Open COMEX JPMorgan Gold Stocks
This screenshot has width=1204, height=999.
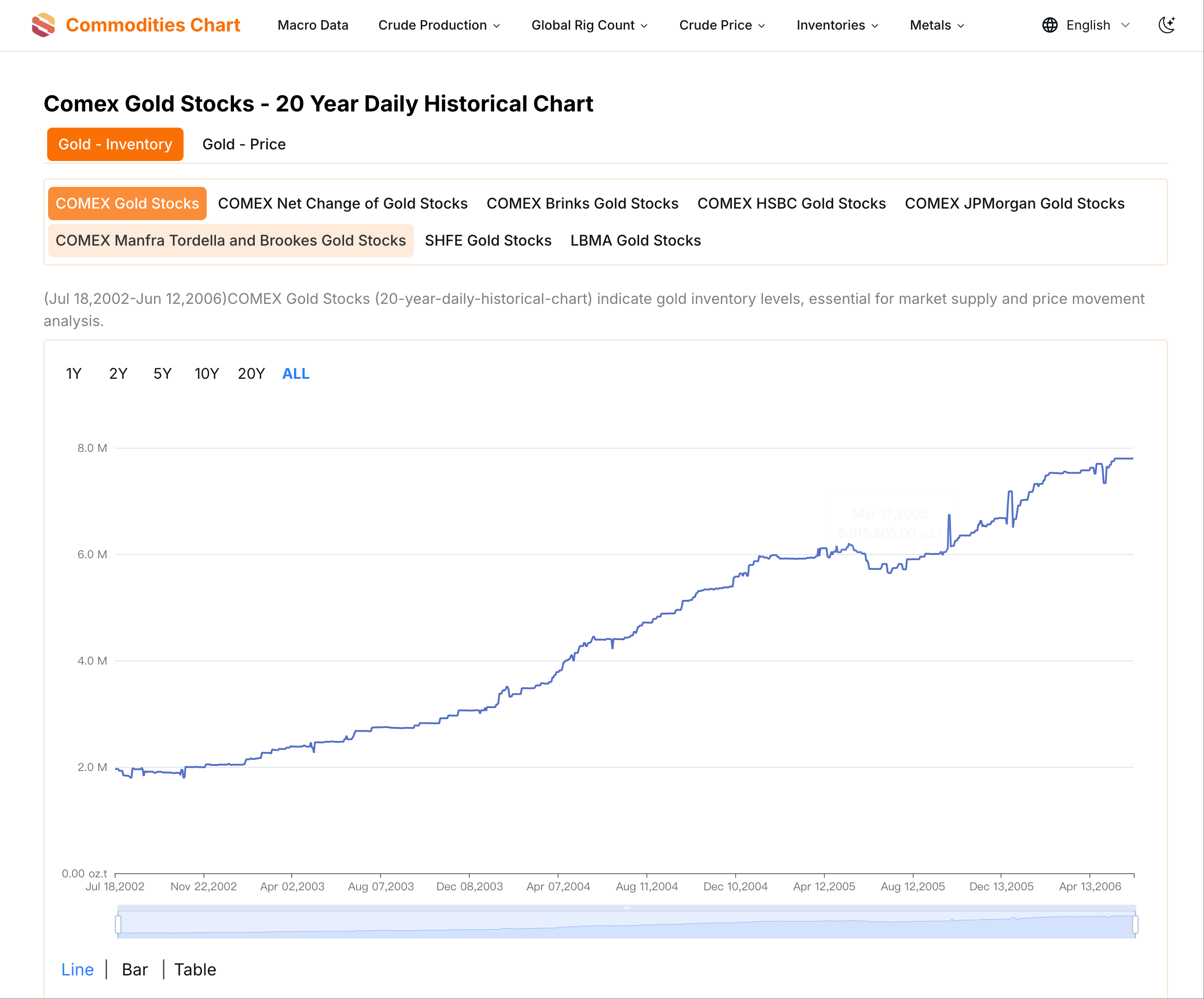coord(1015,203)
